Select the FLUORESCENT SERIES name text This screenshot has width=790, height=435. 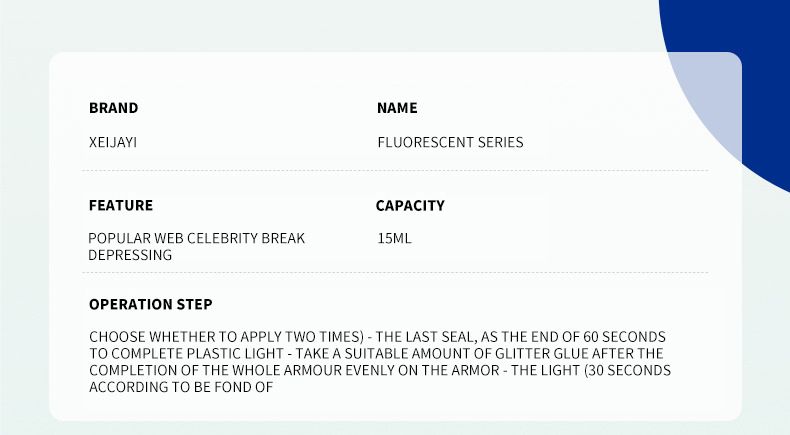[450, 142]
